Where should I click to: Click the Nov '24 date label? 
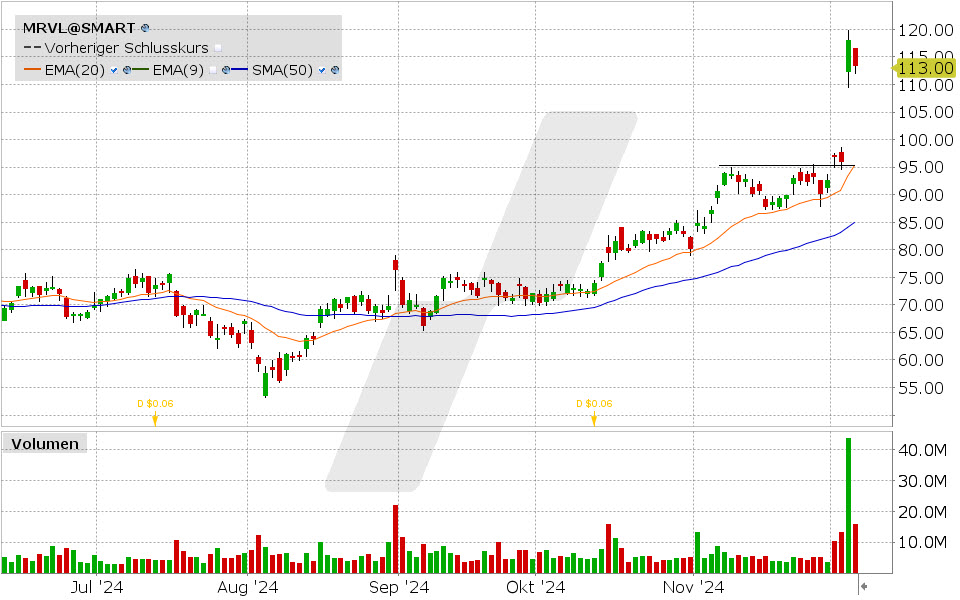pyautogui.click(x=693, y=587)
